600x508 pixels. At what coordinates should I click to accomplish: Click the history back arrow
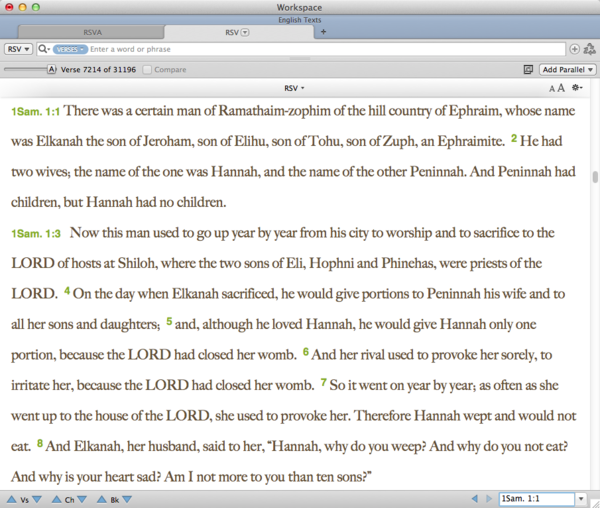[x=475, y=498]
